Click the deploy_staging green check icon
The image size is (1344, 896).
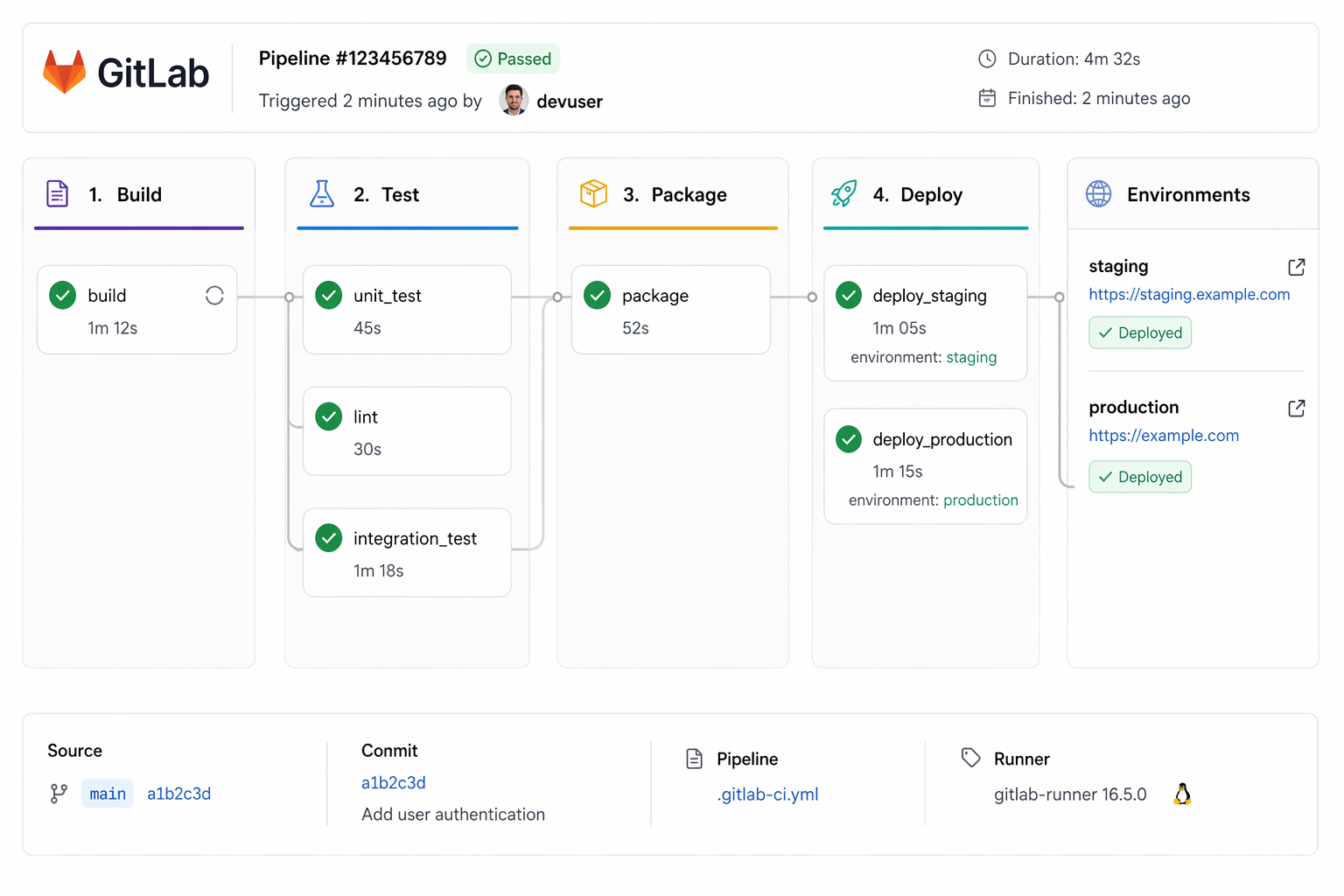(x=849, y=296)
